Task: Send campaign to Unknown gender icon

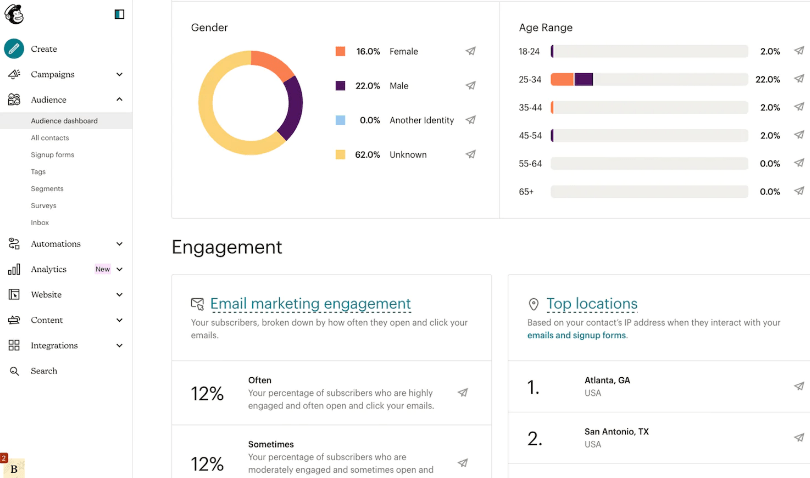Action: tap(470, 154)
